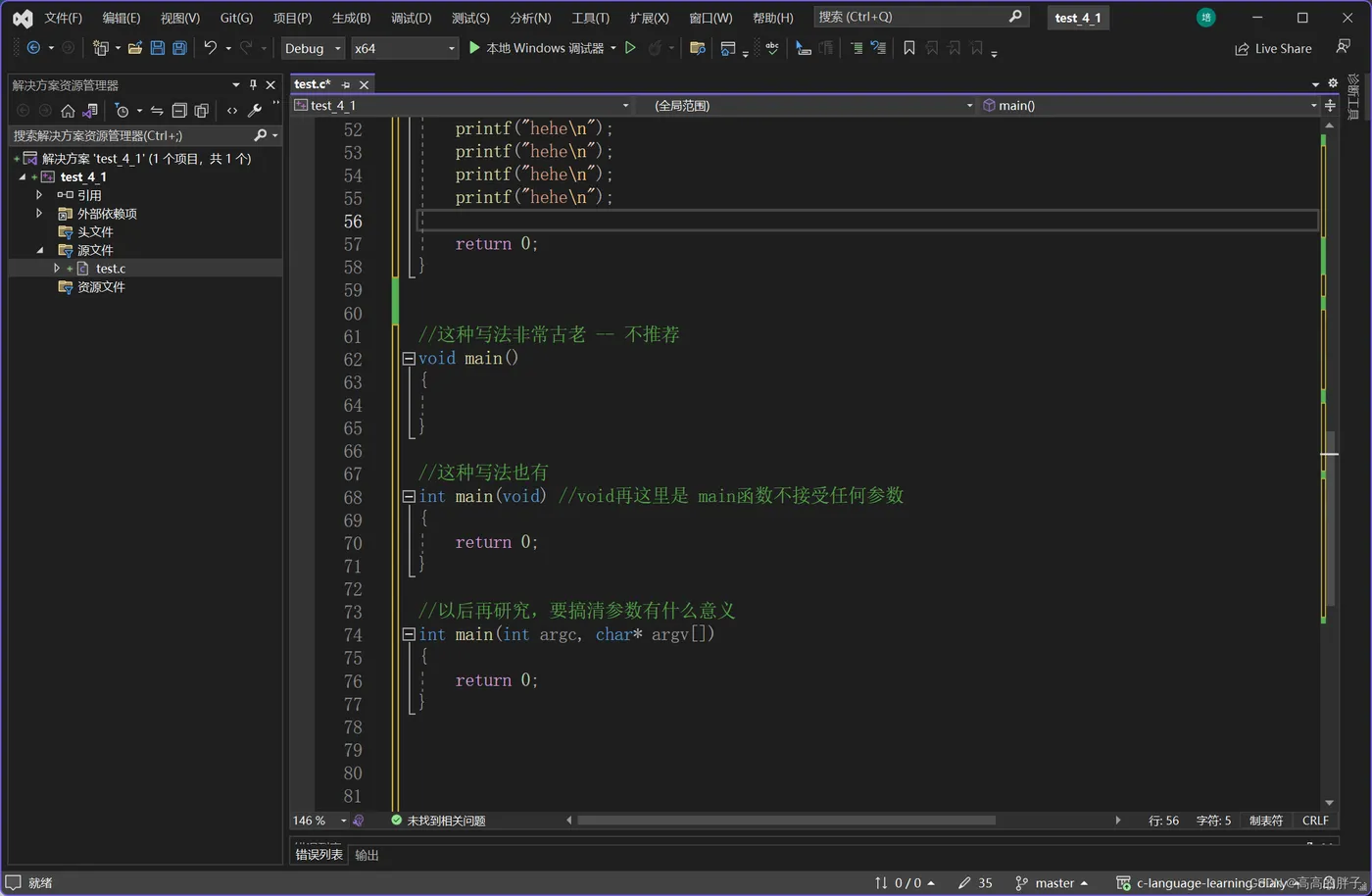Click the Open File folder icon
The image size is (1372, 896).
pyautogui.click(x=135, y=48)
